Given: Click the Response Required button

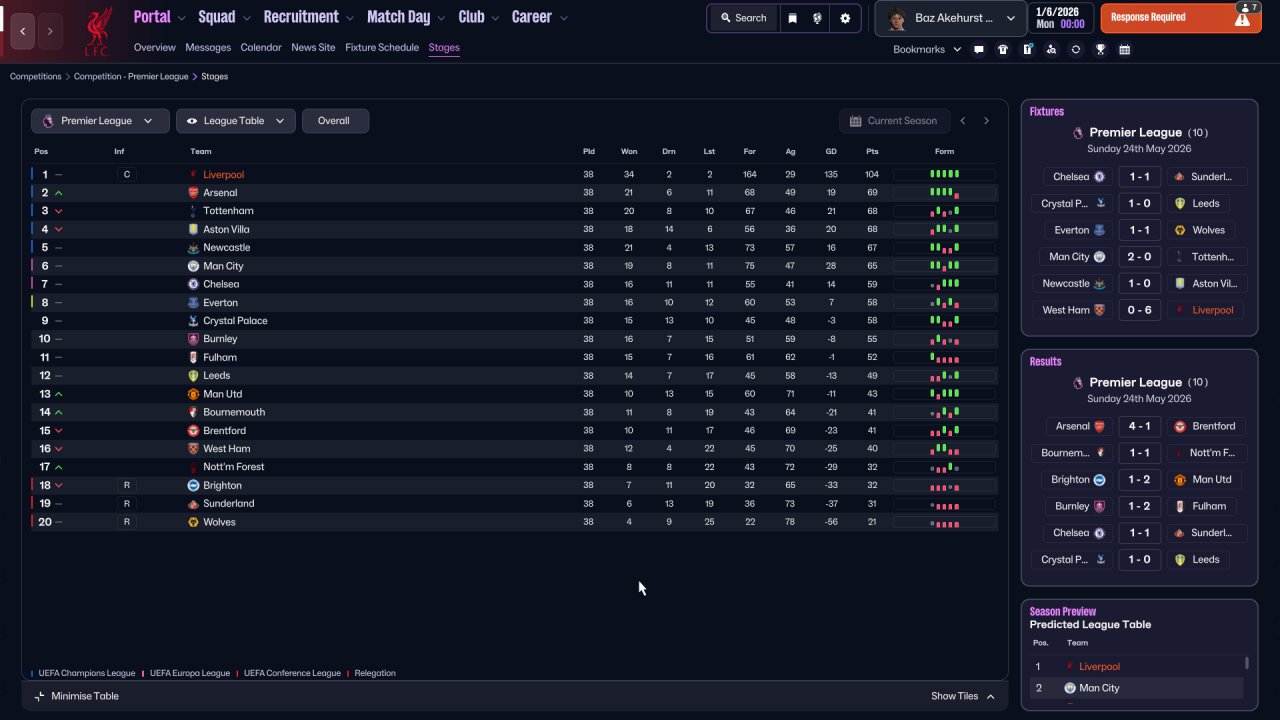Looking at the screenshot, I should 1181,18.
